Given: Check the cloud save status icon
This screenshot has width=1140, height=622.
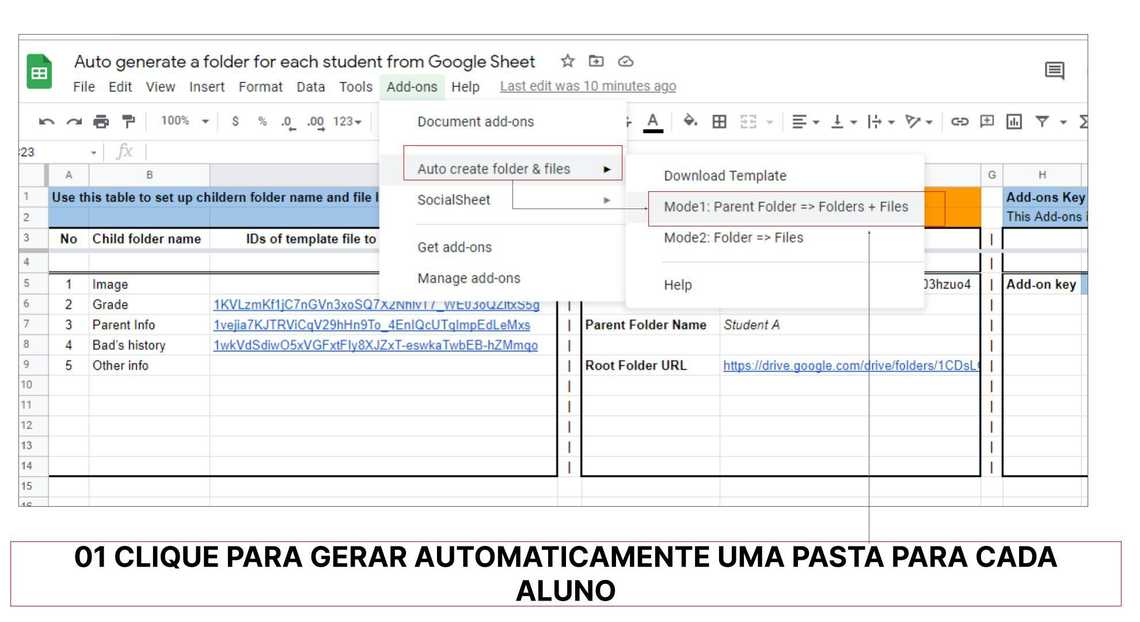Looking at the screenshot, I should [625, 61].
